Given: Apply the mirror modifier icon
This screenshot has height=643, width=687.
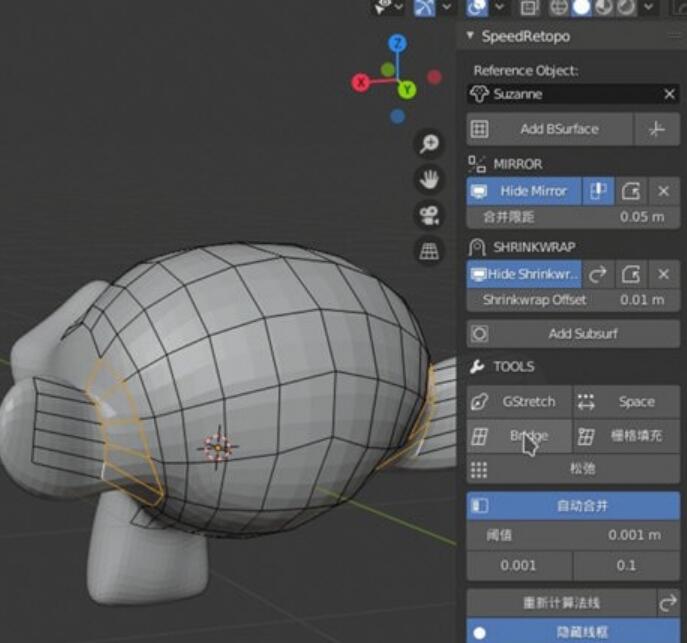Looking at the screenshot, I should pyautogui.click(x=631, y=191).
